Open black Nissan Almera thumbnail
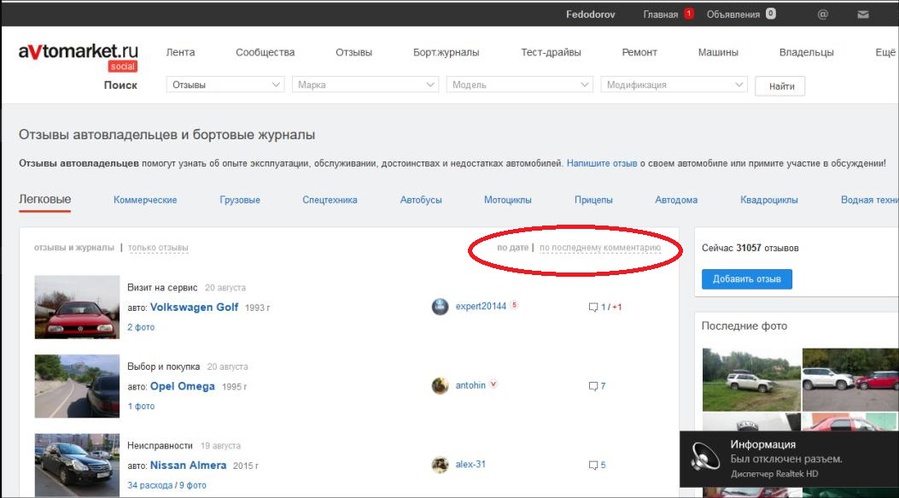Image resolution: width=899 pixels, height=498 pixels. [x=77, y=465]
